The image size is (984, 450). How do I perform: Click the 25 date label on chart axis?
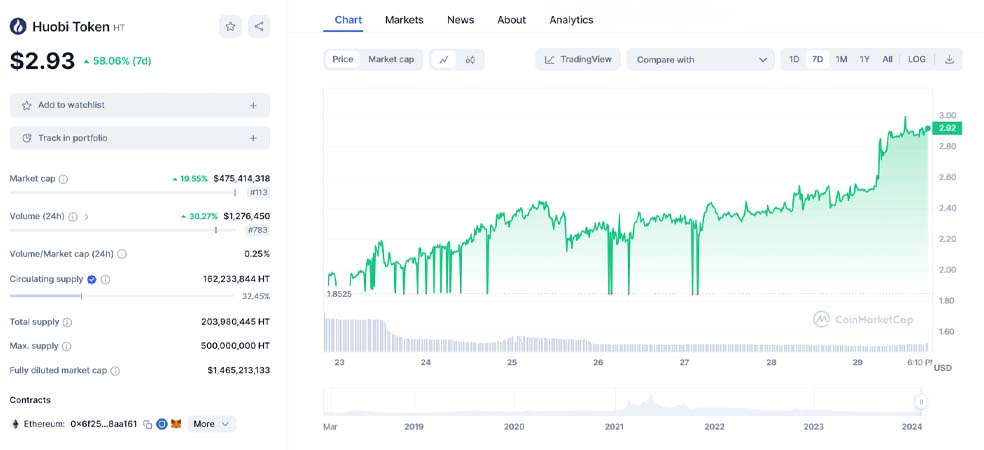pos(512,362)
